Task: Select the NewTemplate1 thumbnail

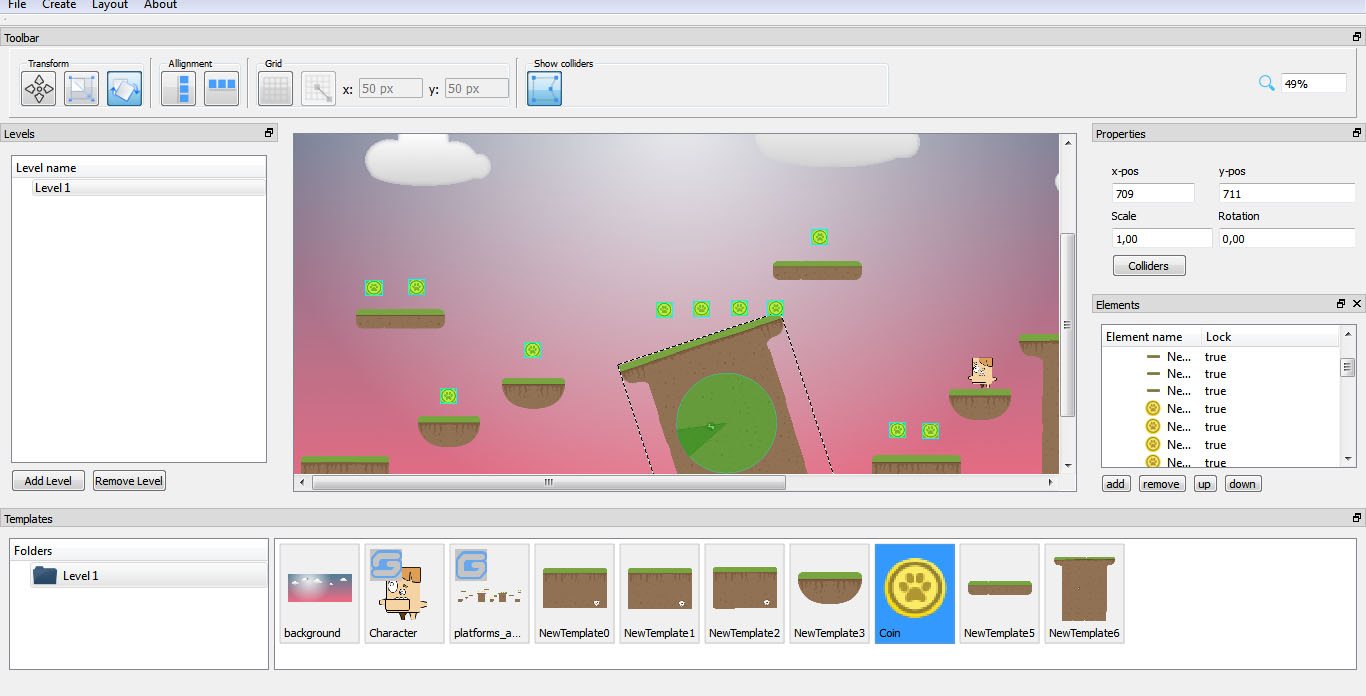Action: point(659,594)
